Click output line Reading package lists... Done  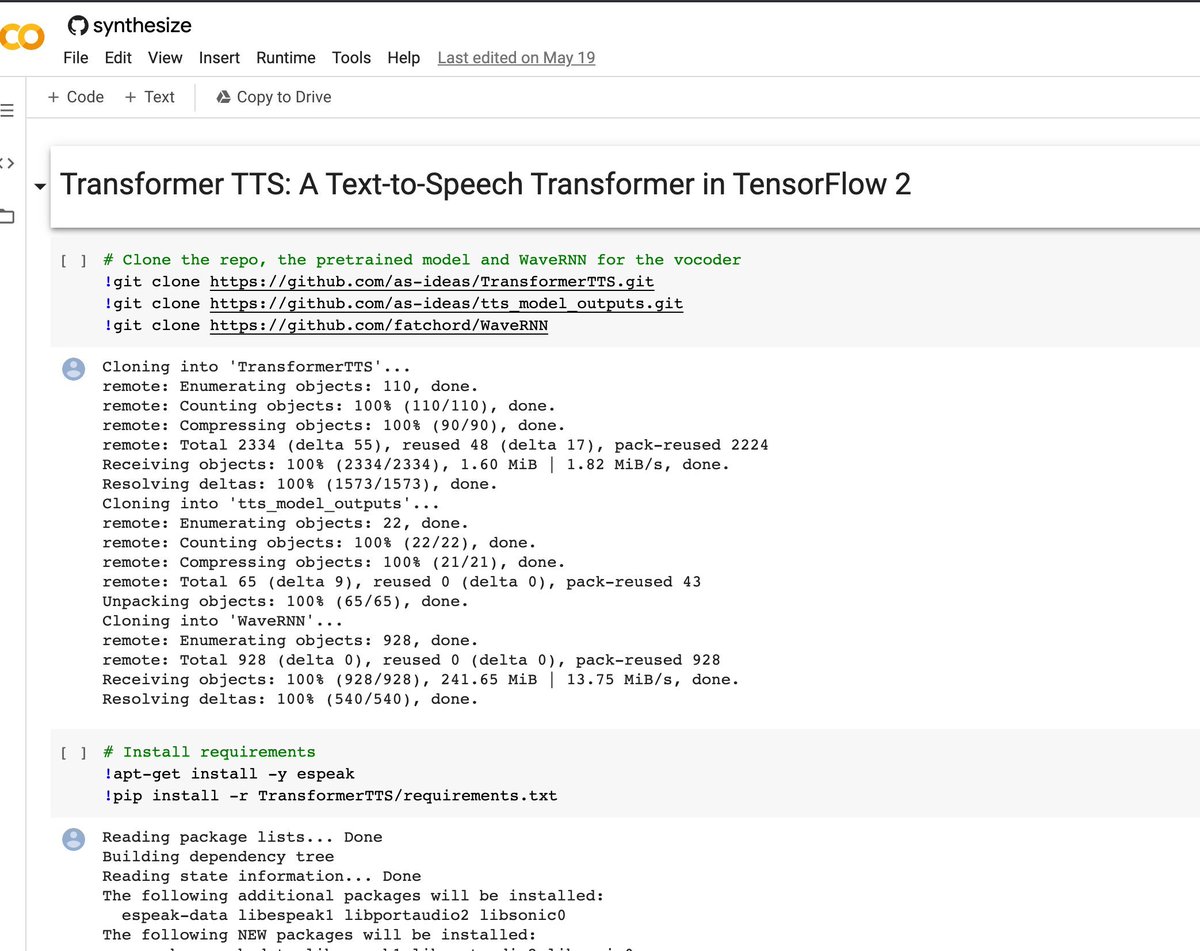coord(242,837)
